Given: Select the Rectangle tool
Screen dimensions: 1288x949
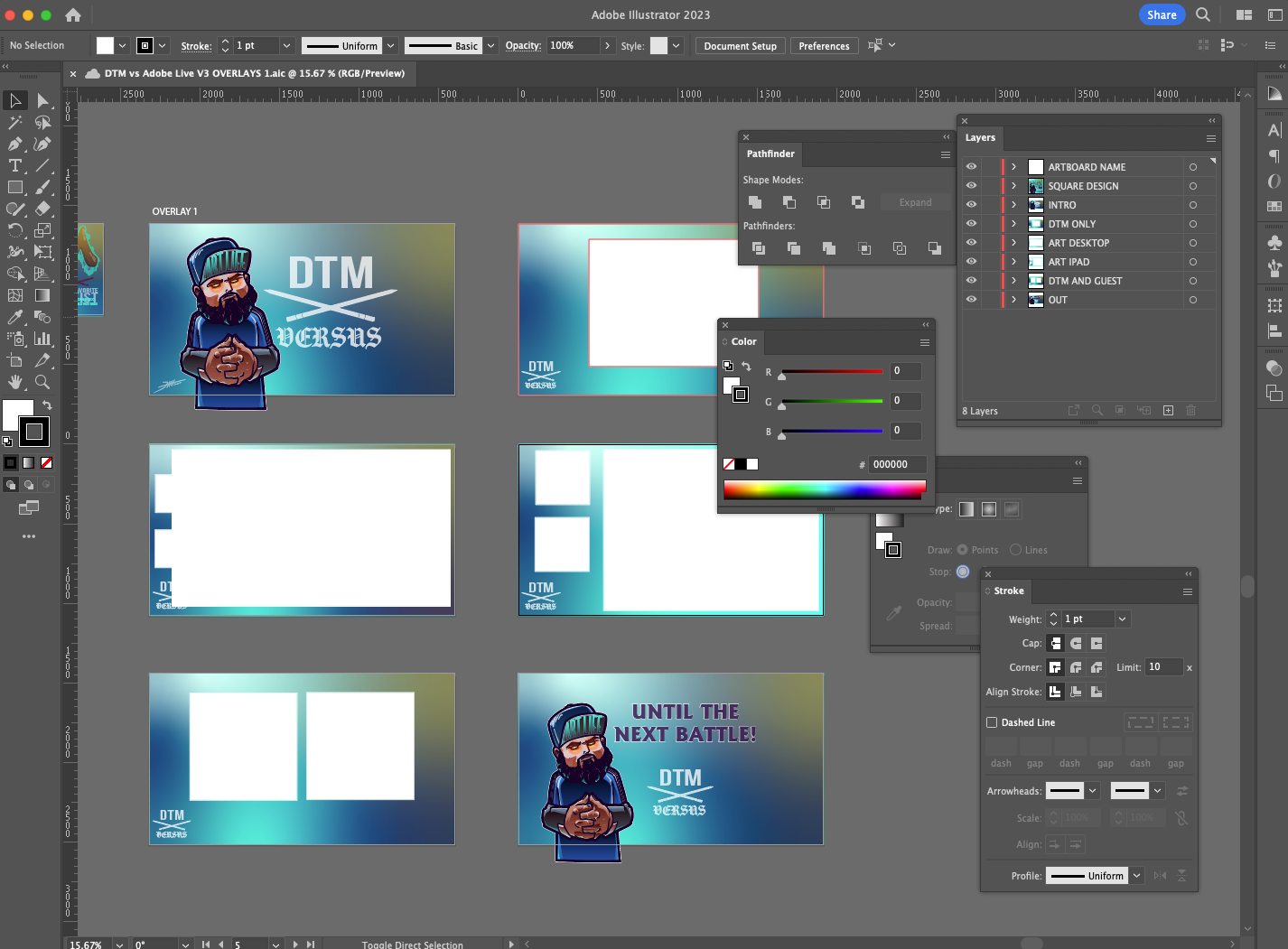Looking at the screenshot, I should click(15, 187).
